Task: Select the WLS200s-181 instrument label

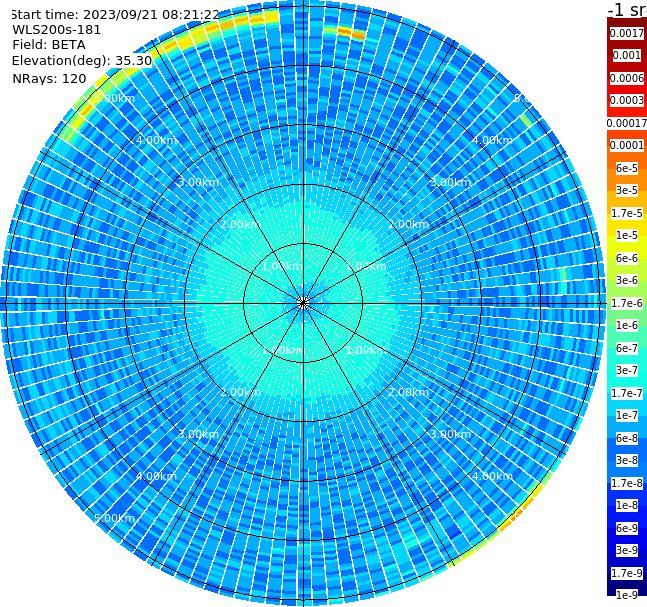Action: pyautogui.click(x=57, y=30)
